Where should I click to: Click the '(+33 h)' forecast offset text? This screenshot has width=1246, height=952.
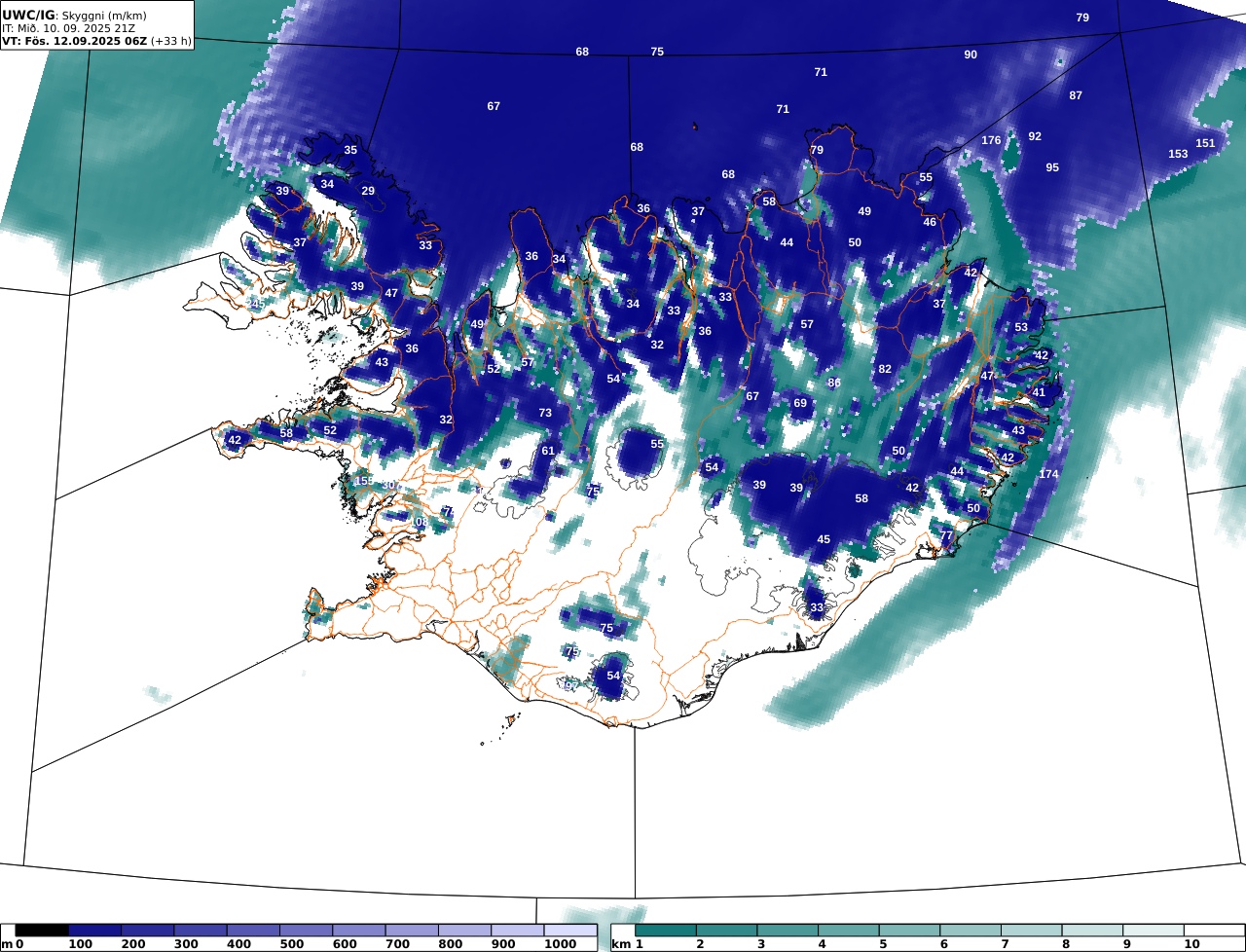pyautogui.click(x=171, y=41)
